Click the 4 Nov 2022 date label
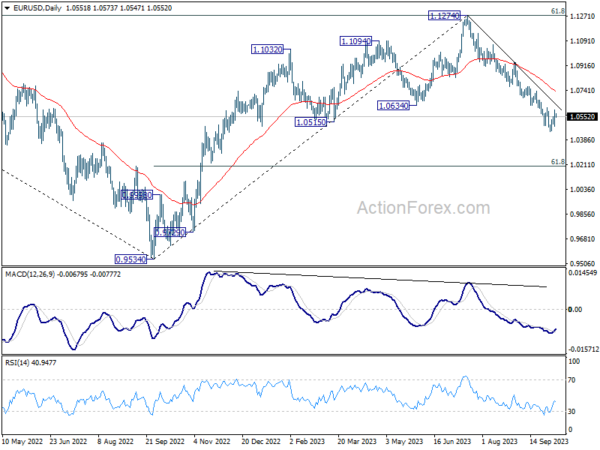 [x=212, y=442]
